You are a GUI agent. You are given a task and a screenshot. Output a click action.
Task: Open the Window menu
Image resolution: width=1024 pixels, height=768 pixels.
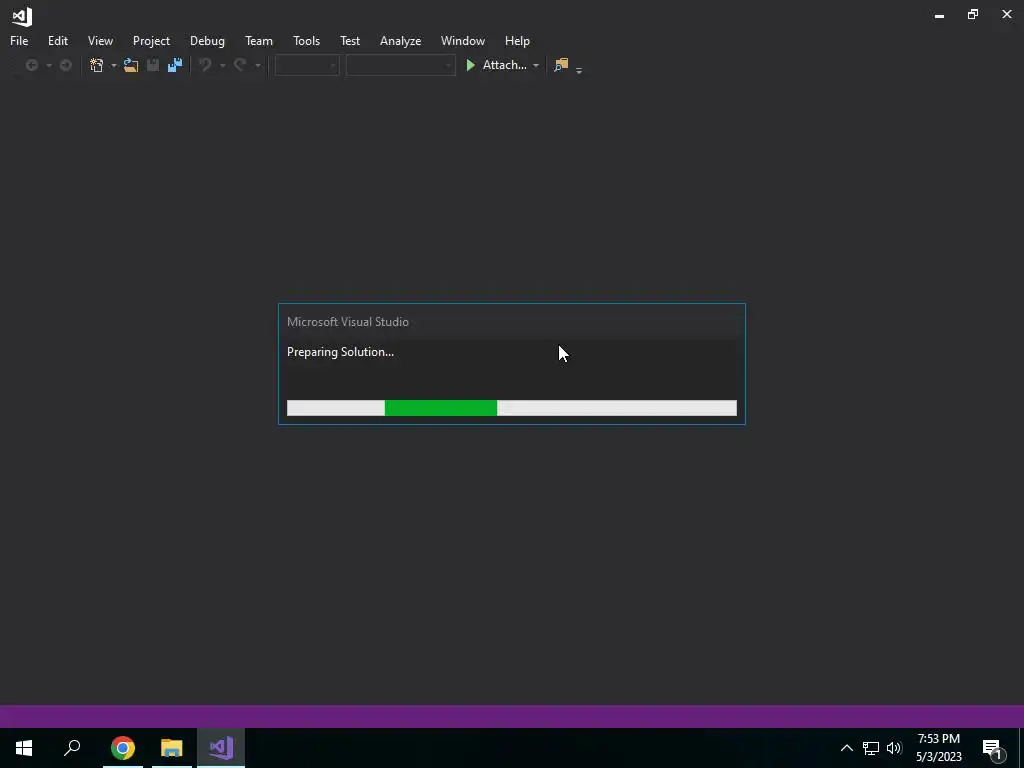[462, 40]
